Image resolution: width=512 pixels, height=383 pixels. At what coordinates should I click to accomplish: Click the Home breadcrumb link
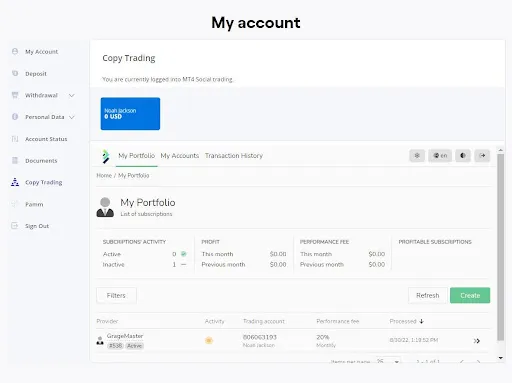coord(104,175)
